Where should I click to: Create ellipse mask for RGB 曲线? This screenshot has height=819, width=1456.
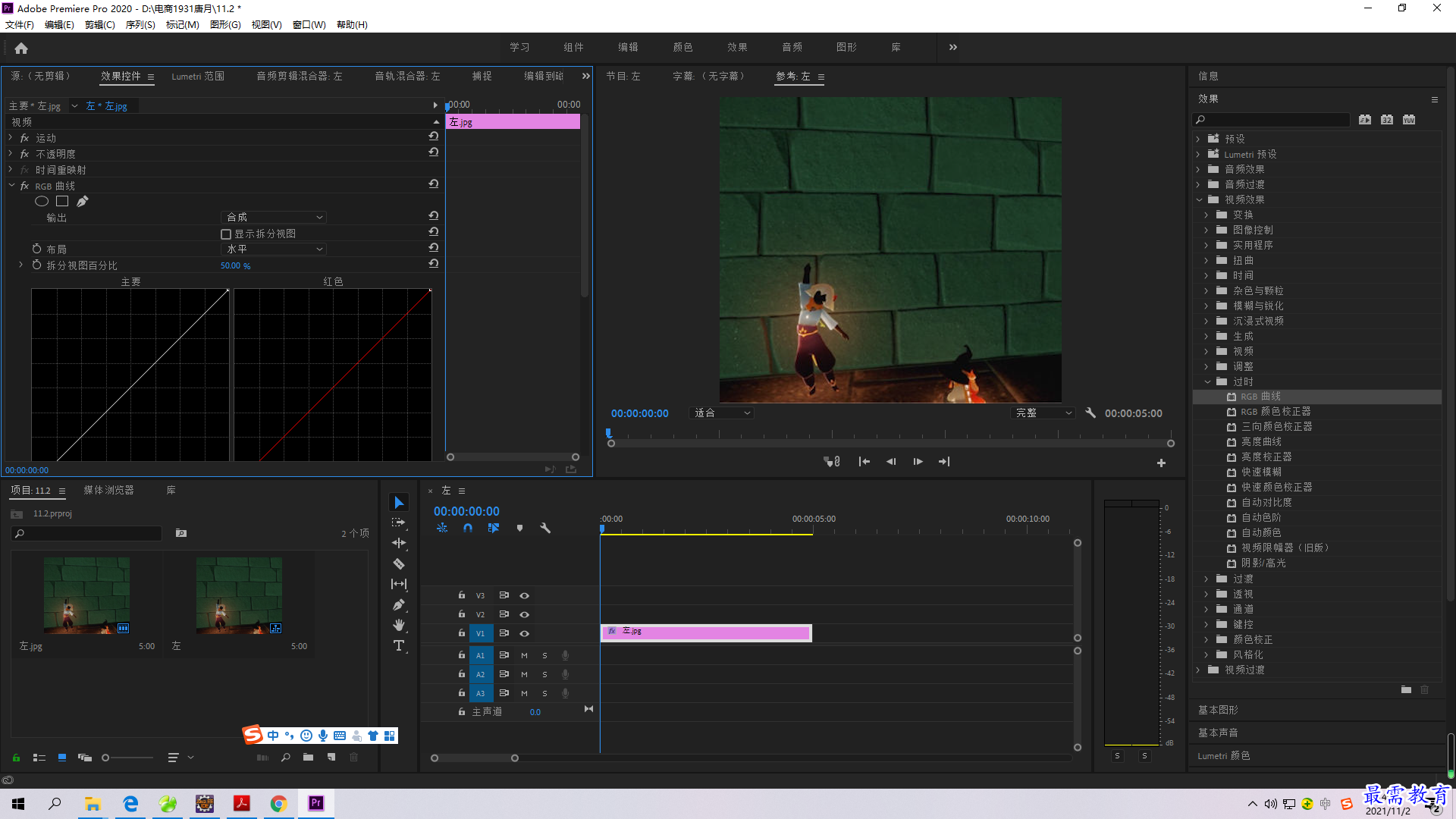pyautogui.click(x=42, y=201)
